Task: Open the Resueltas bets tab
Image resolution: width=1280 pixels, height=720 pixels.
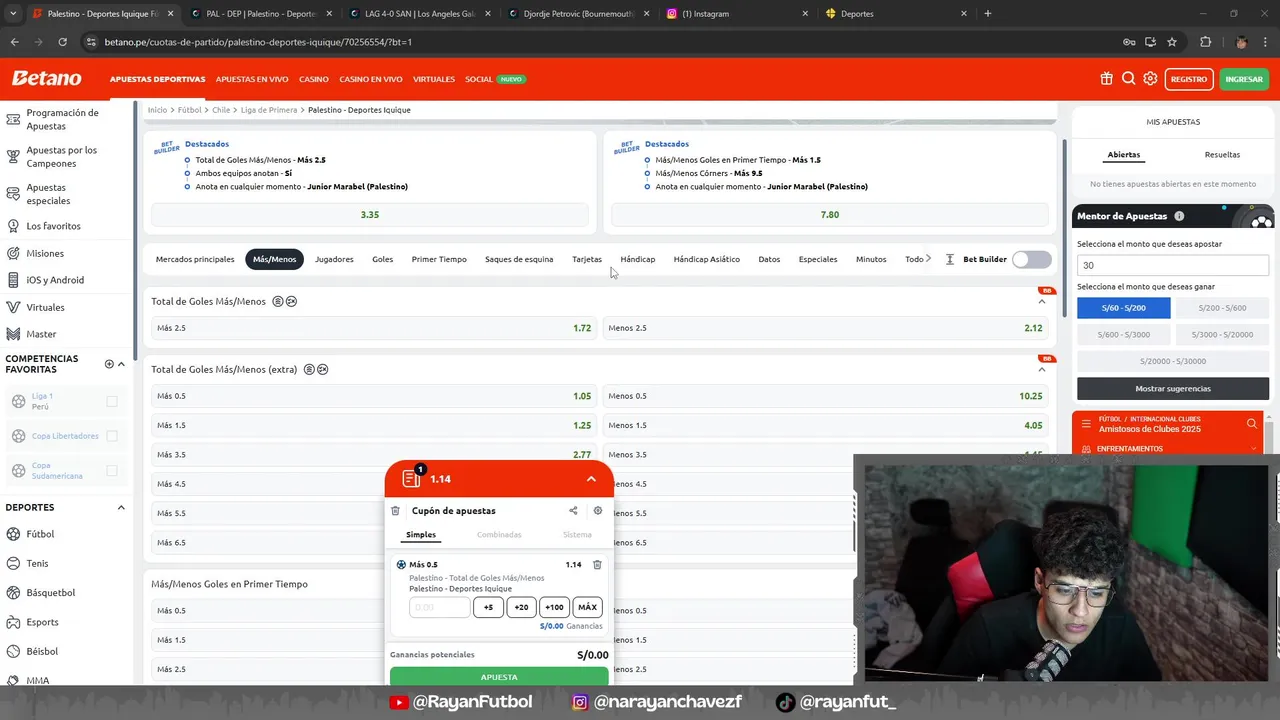Action: pos(1222,155)
